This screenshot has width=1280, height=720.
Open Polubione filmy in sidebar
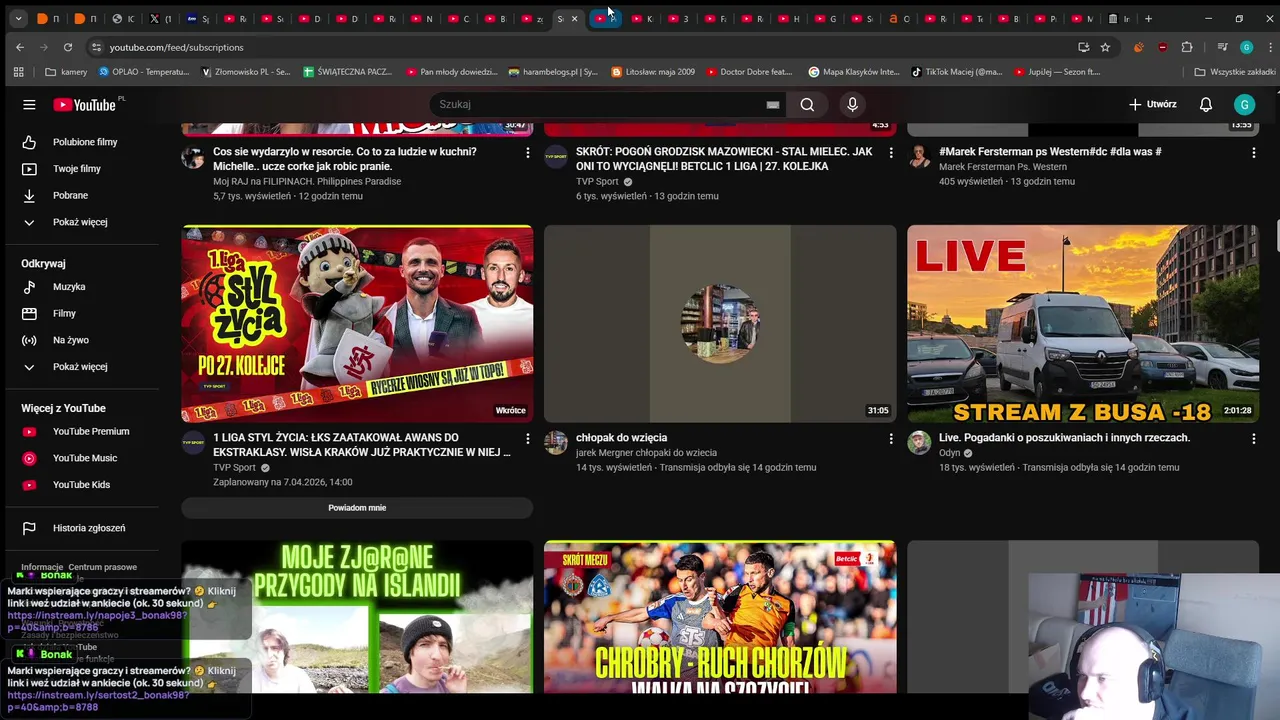85,142
